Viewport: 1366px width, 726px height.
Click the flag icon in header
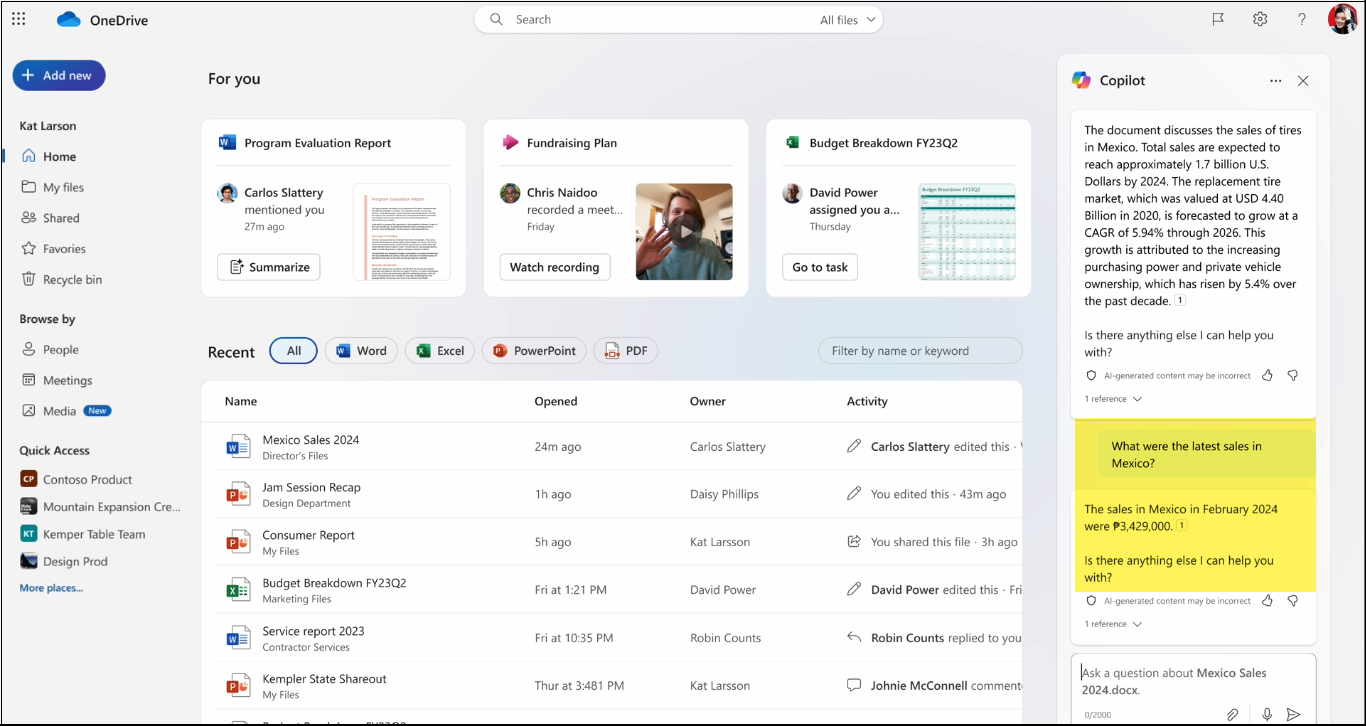(x=1218, y=19)
